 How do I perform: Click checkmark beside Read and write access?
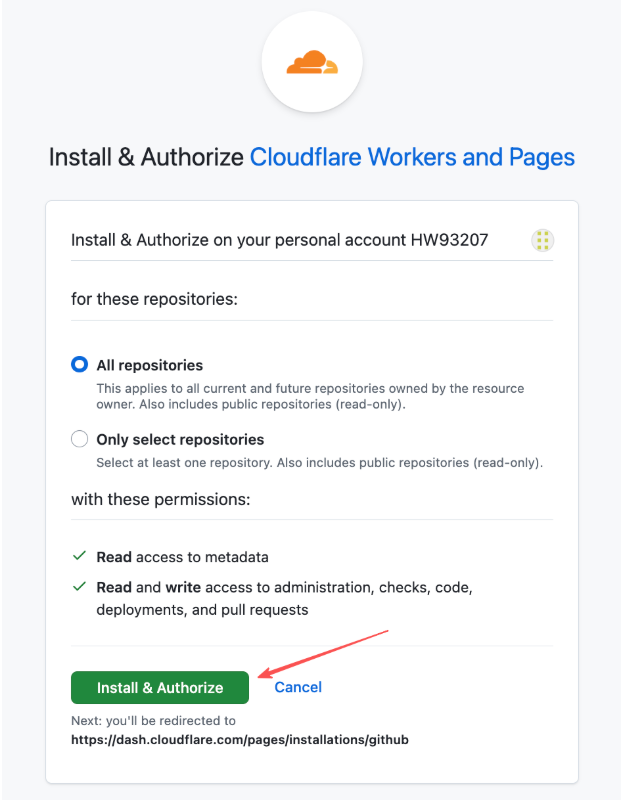pos(79,588)
